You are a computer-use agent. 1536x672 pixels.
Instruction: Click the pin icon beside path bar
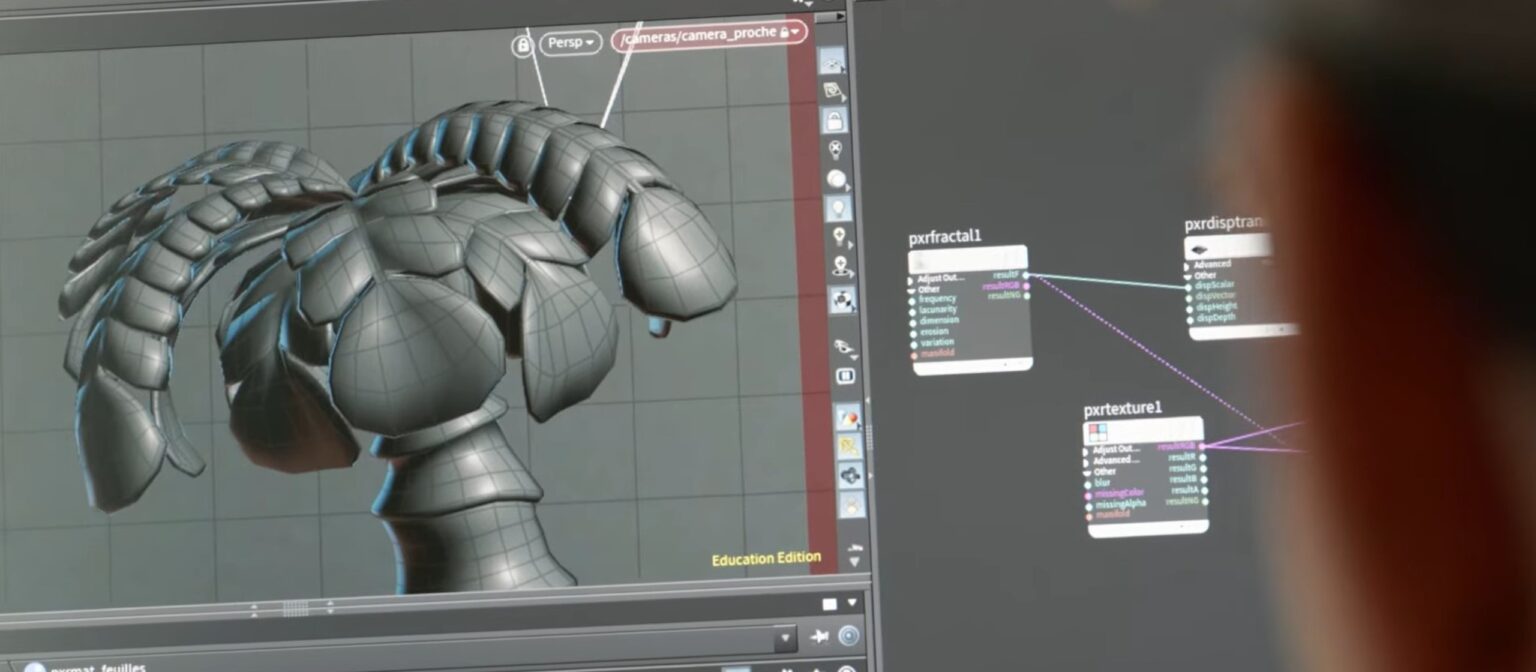821,636
